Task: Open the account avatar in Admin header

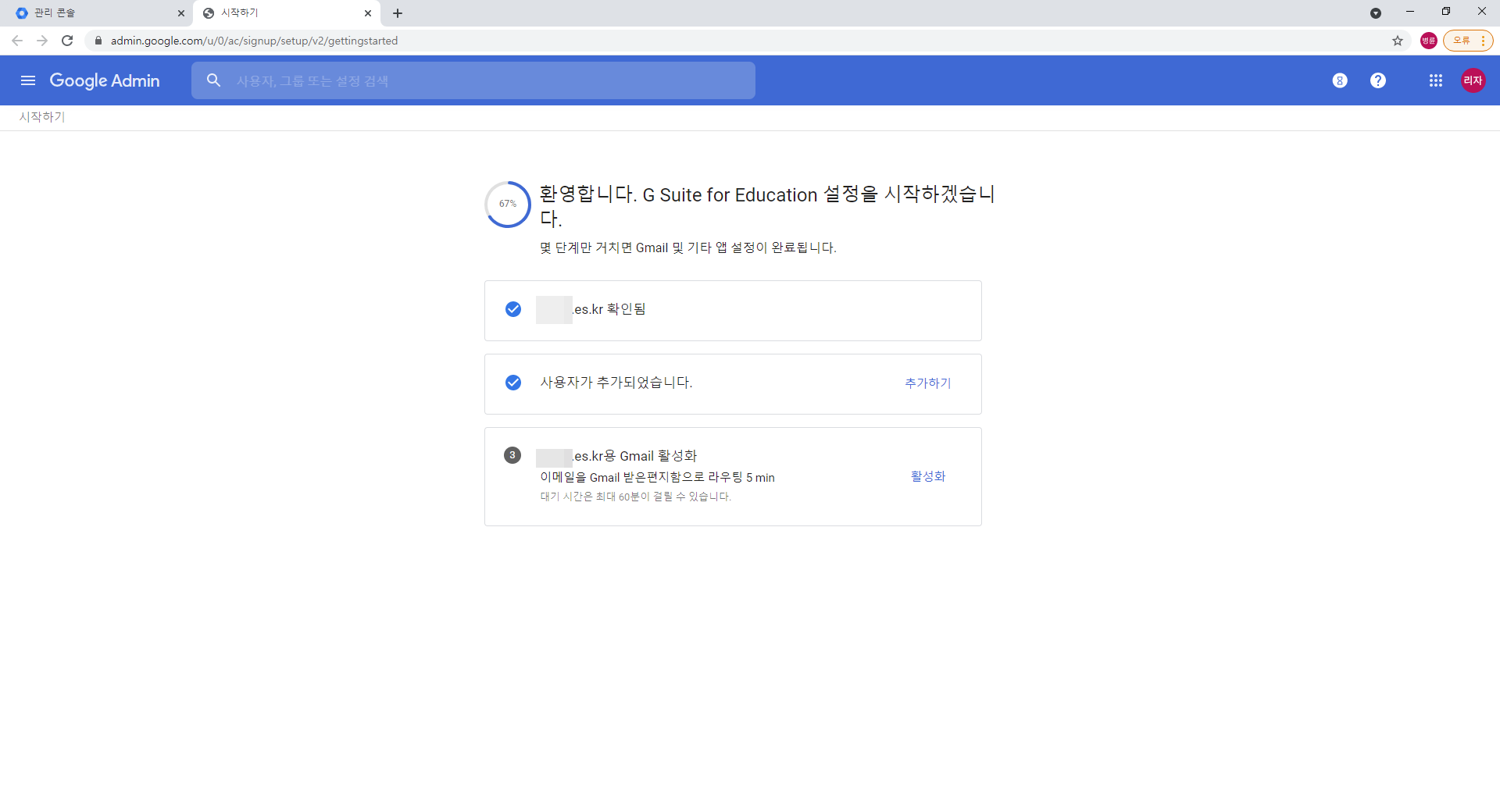Action: click(x=1473, y=80)
